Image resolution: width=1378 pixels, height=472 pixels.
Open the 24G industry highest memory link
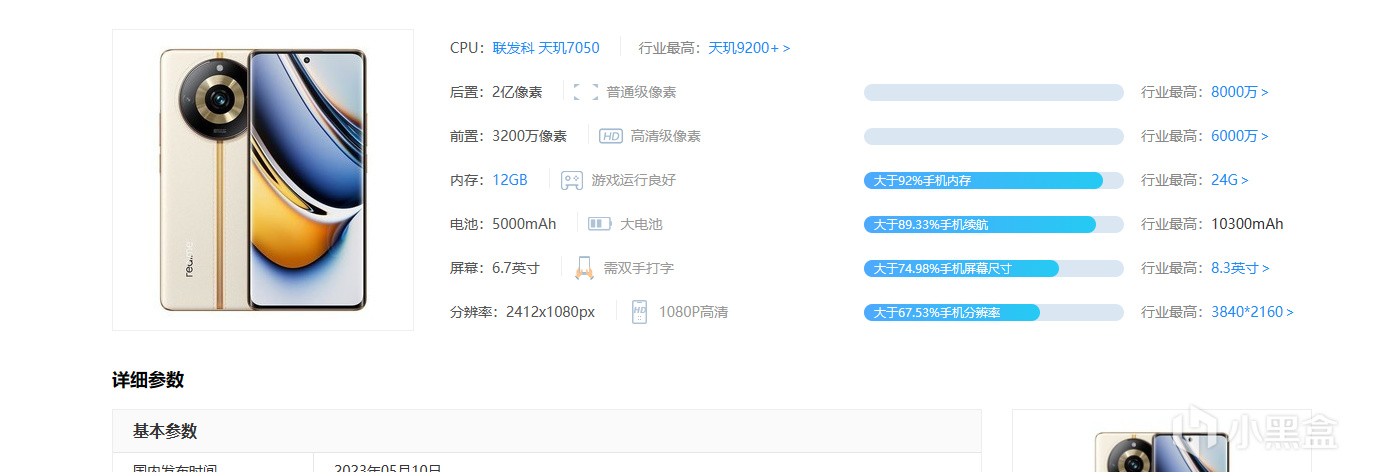click(1229, 180)
